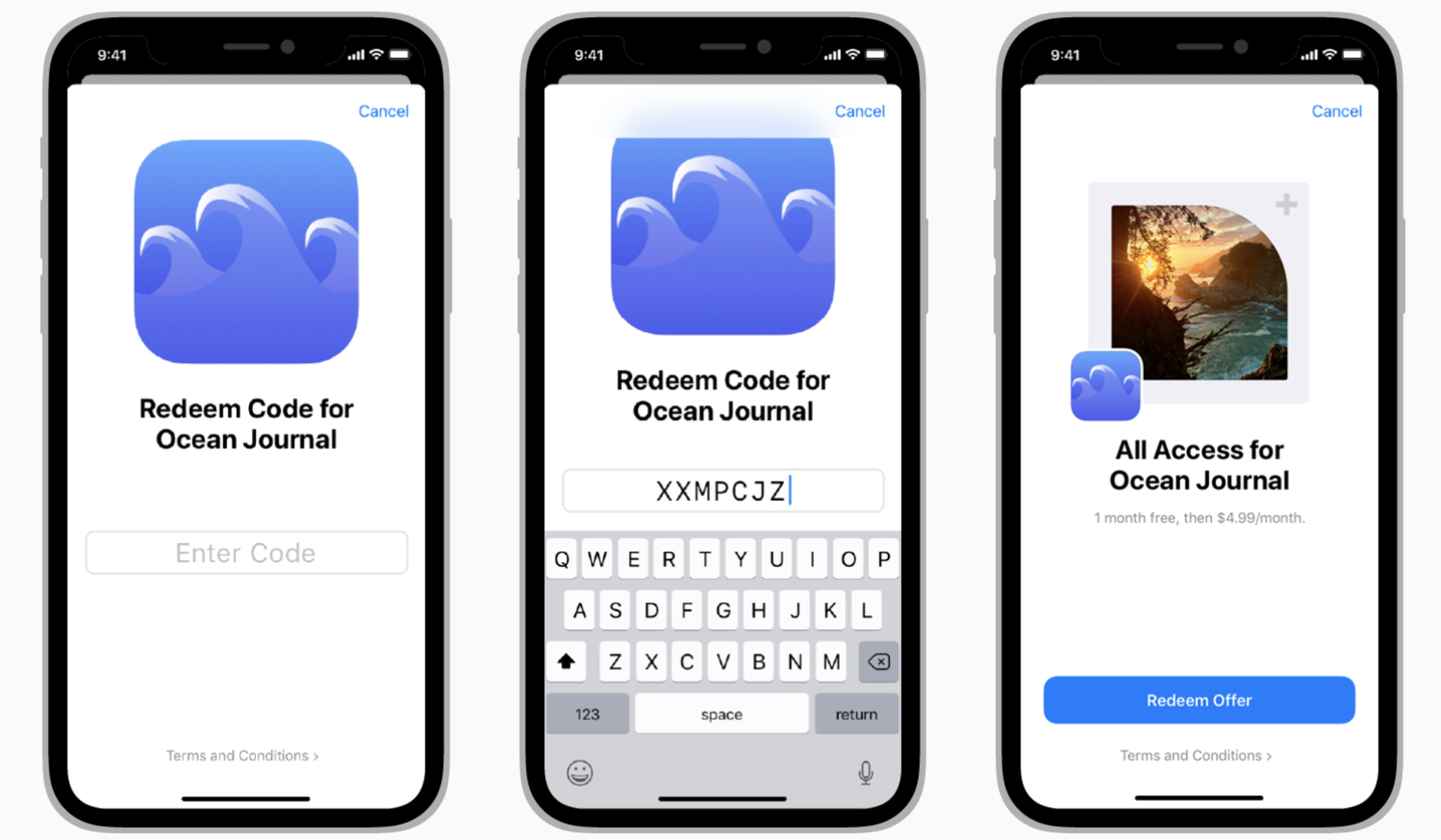Select the Enter Code input field
This screenshot has width=1441, height=840.
(247, 552)
